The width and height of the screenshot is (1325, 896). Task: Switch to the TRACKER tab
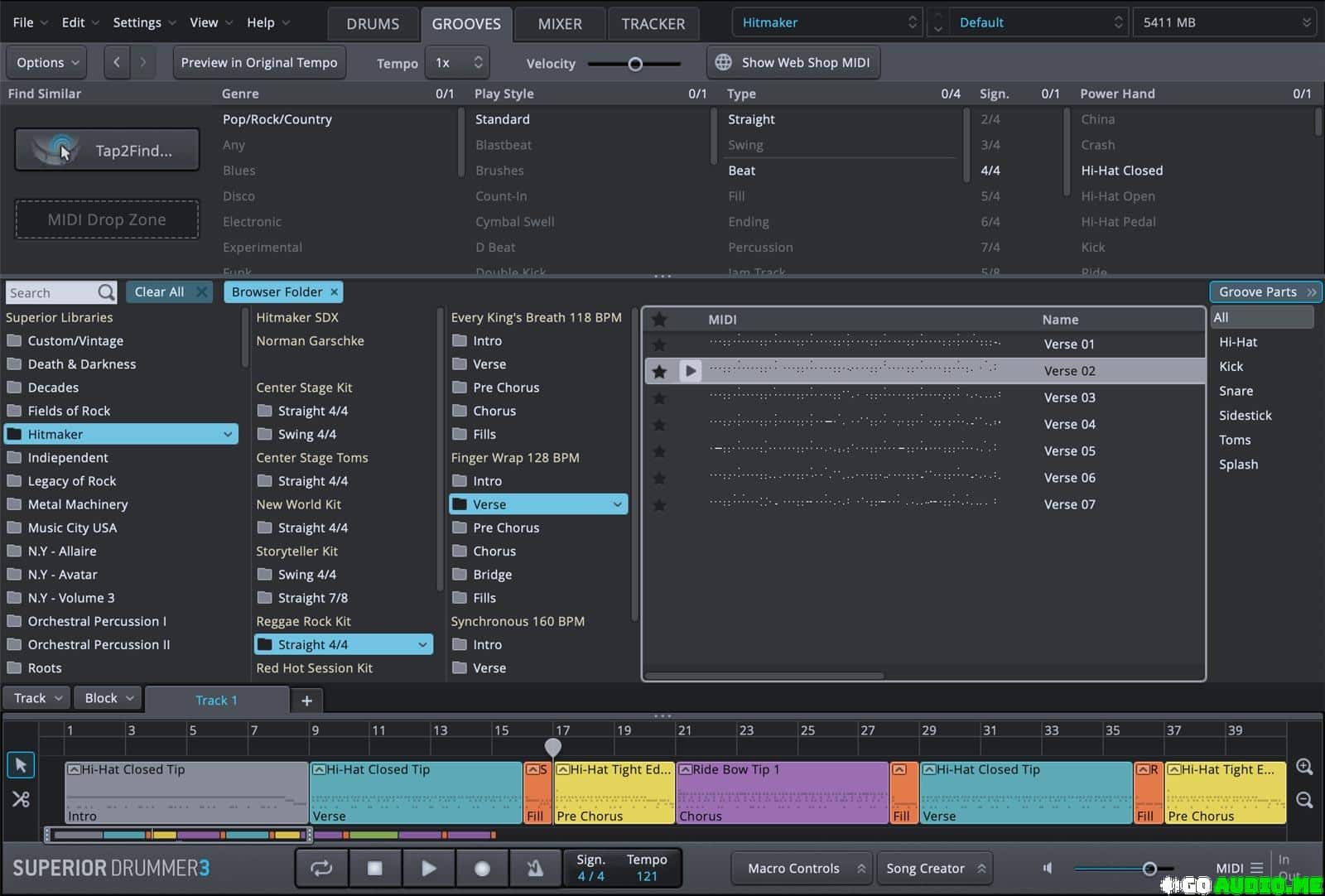653,24
